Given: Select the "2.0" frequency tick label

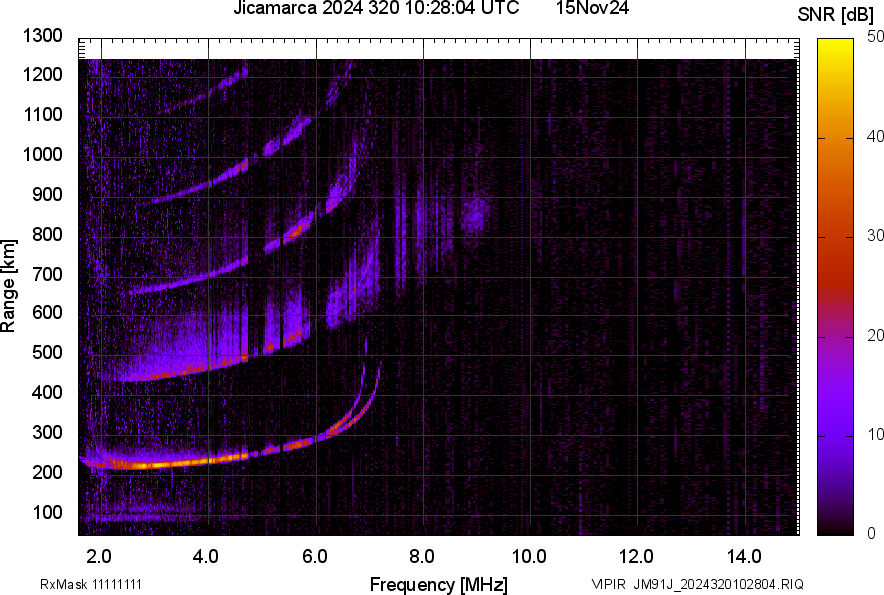Looking at the screenshot, I should [x=98, y=554].
